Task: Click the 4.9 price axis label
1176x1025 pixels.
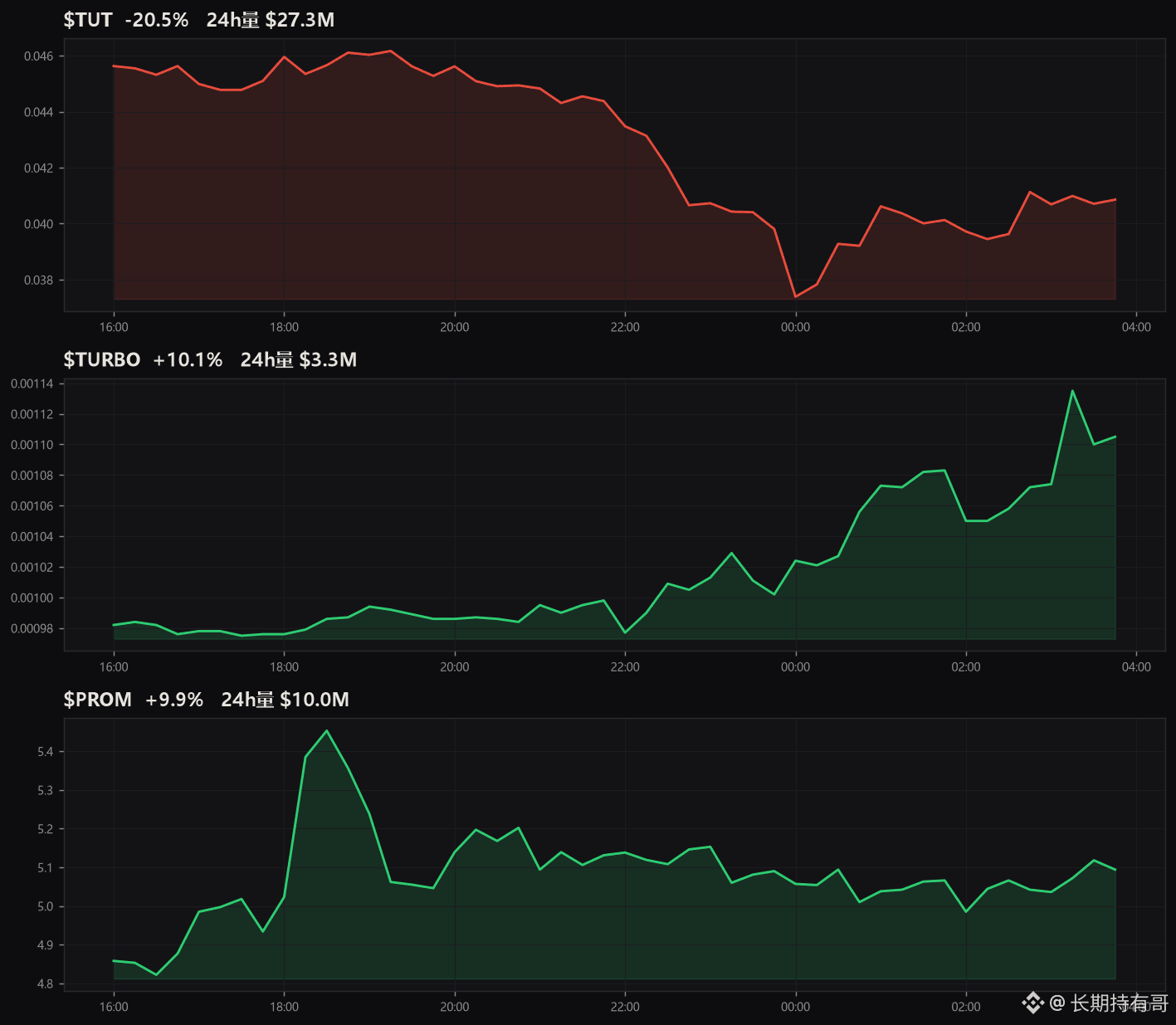Action: pos(46,945)
